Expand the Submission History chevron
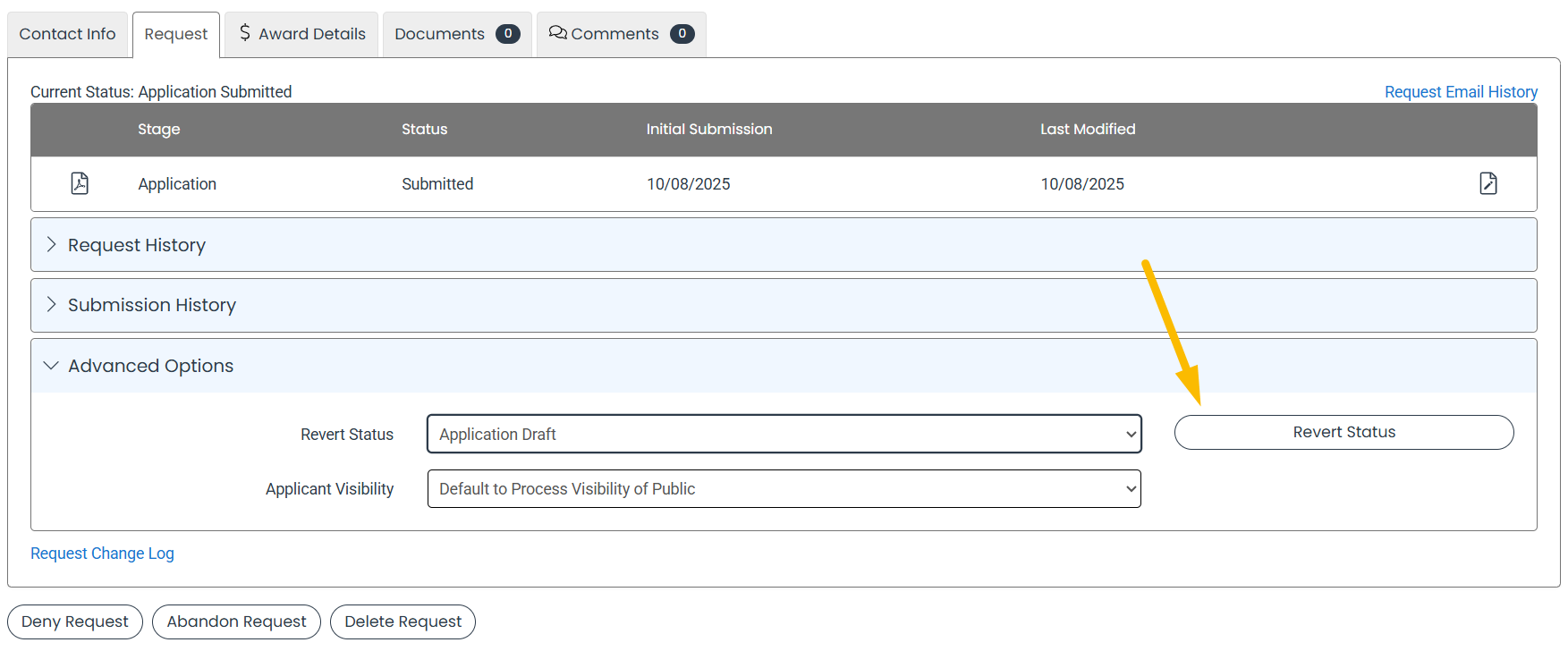1568x651 pixels. [x=51, y=304]
